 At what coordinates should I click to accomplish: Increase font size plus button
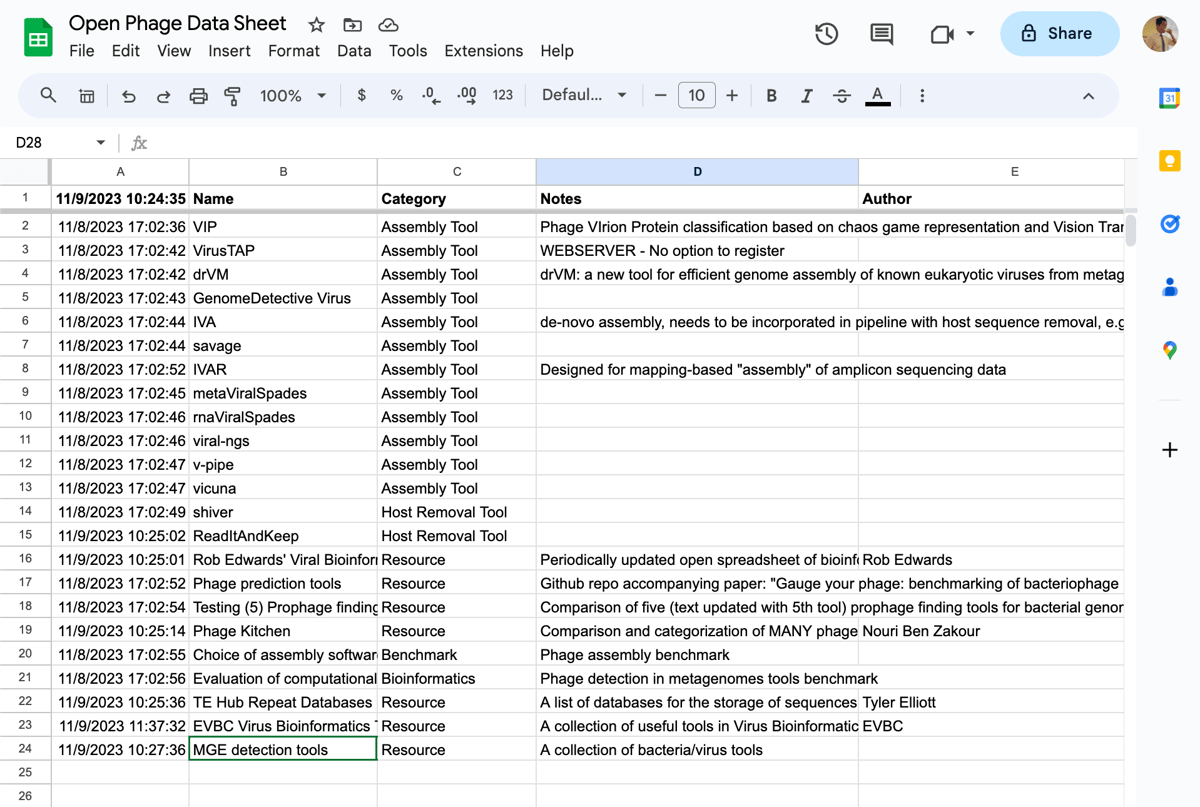coord(732,95)
